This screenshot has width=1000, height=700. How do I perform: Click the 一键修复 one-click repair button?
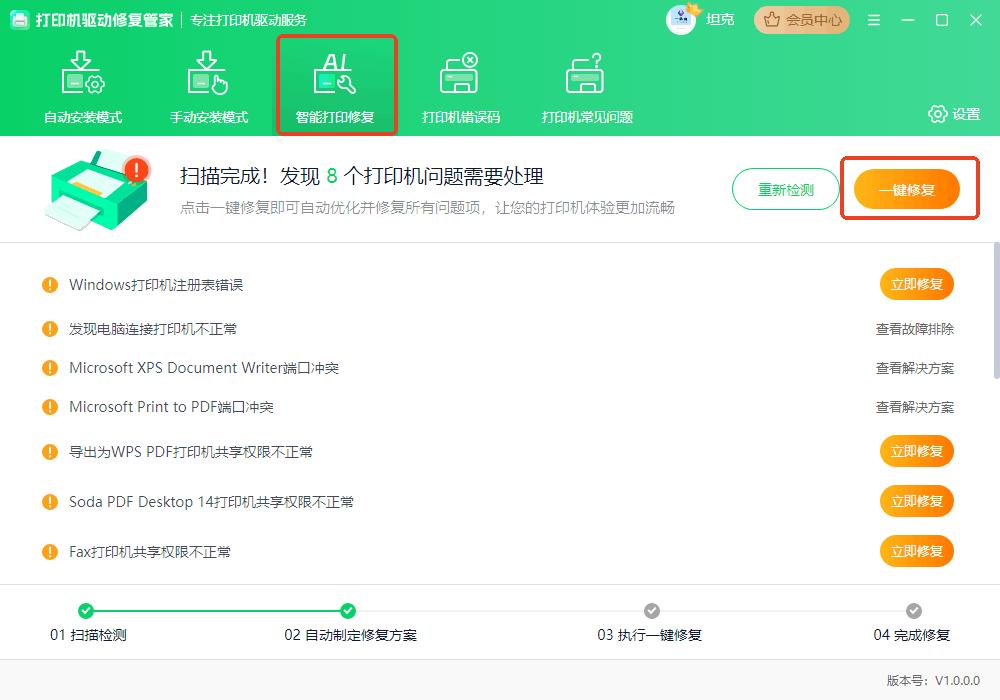(x=905, y=188)
